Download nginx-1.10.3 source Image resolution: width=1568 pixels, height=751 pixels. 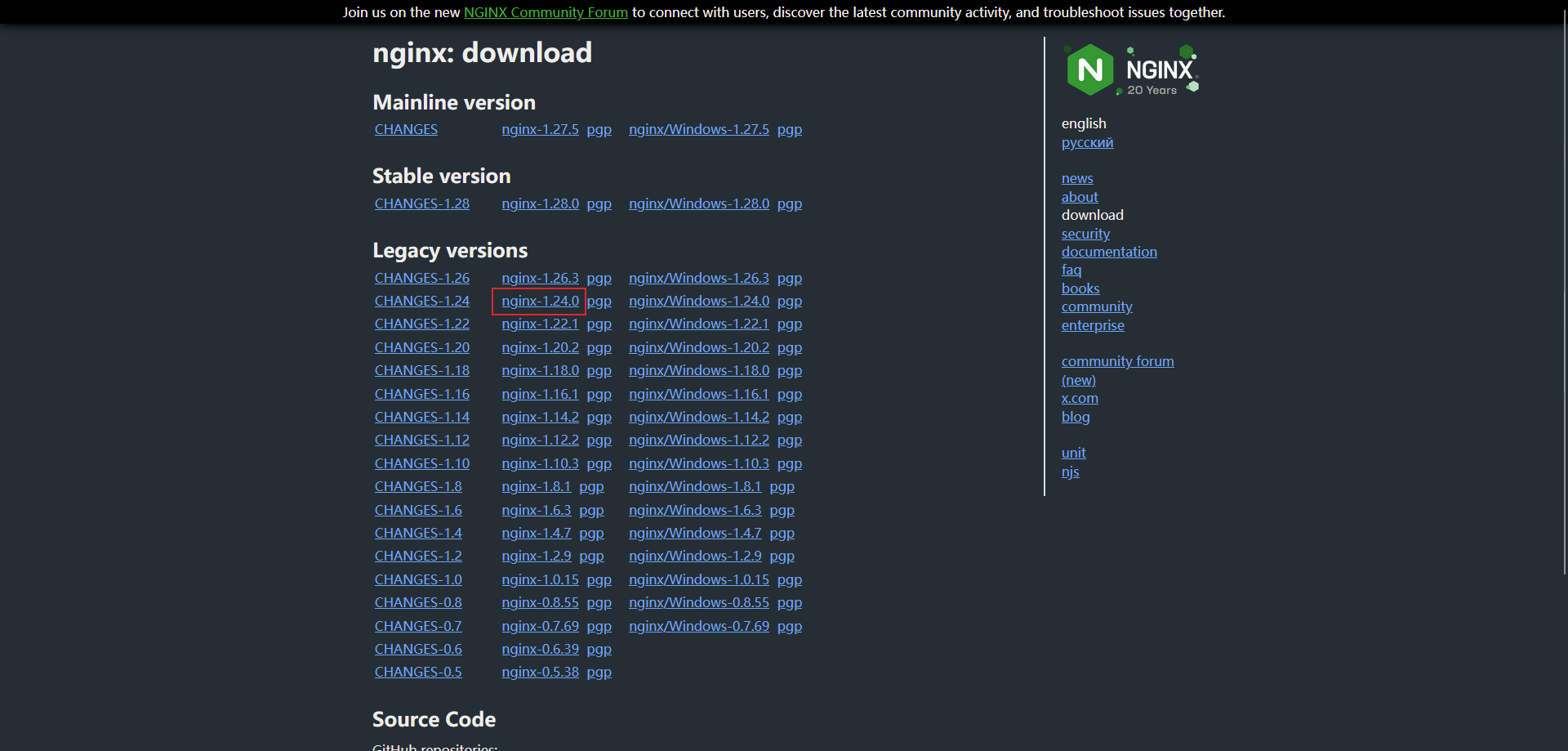[540, 463]
